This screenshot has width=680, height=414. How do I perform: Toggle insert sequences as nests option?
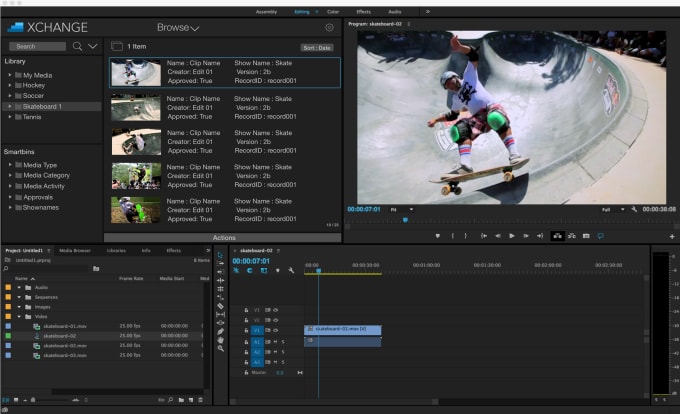click(x=236, y=271)
